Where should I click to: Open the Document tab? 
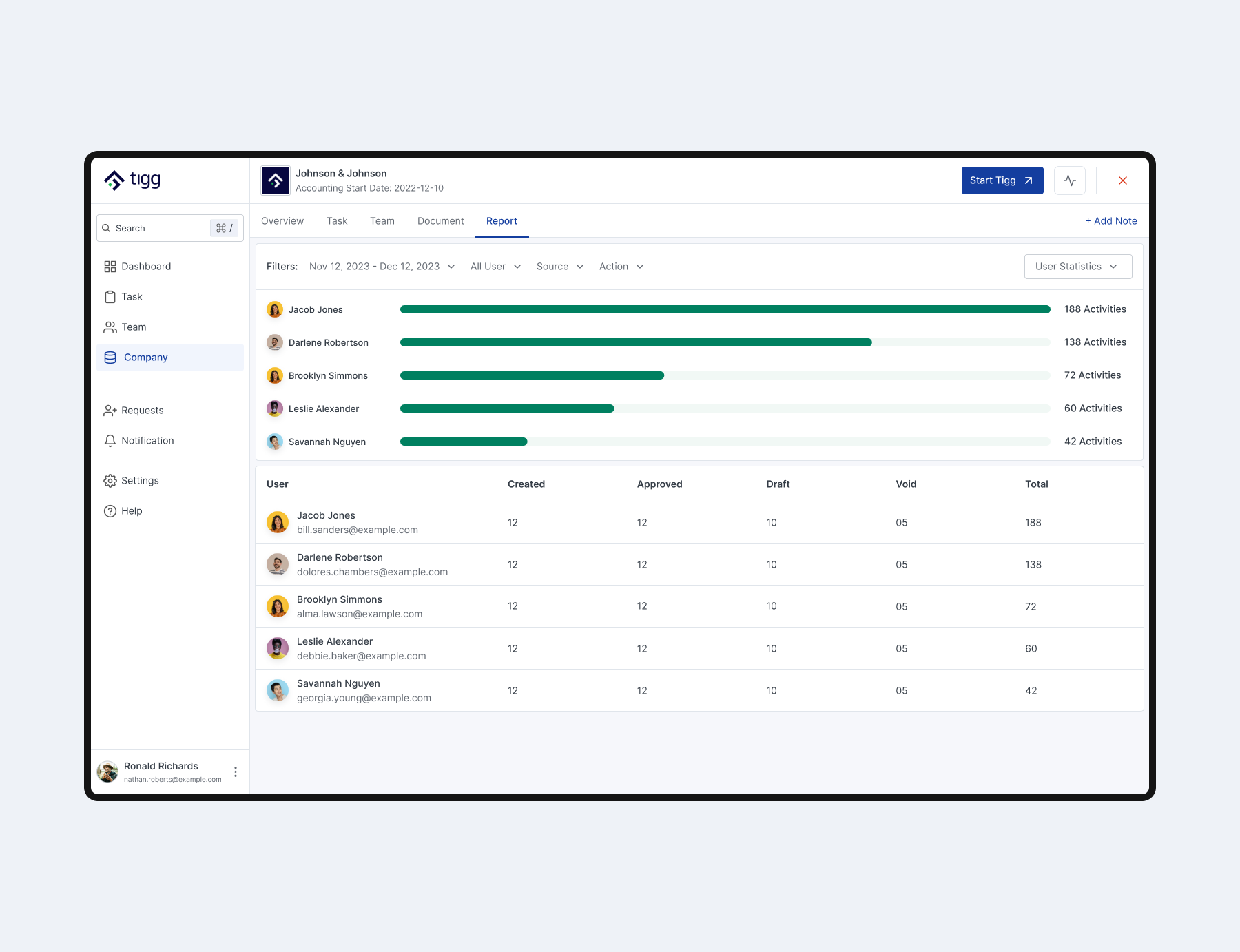pos(441,221)
